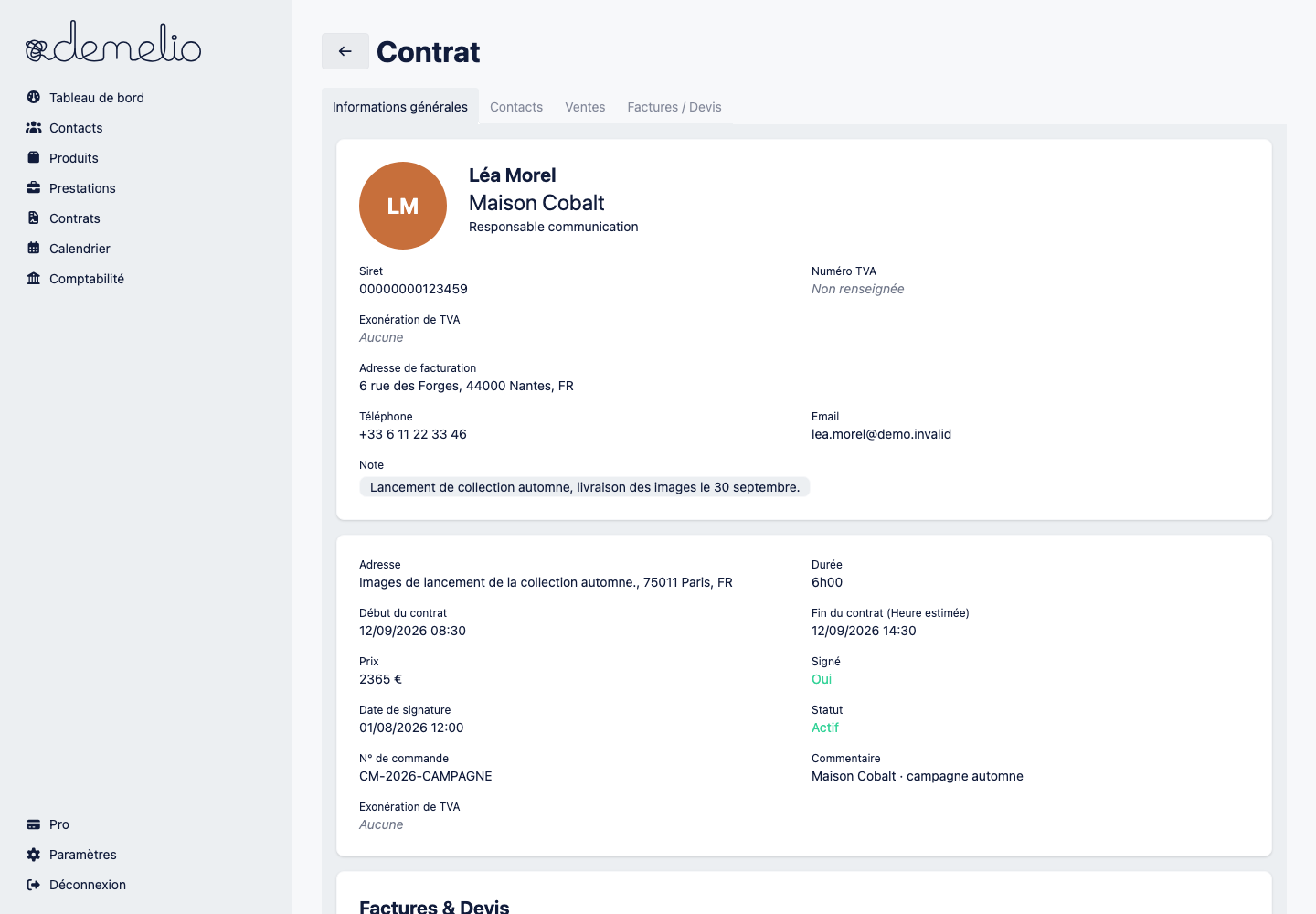This screenshot has height=914, width=1316.
Task: Click billing address 6 rue des Forges
Action: pyautogui.click(x=466, y=386)
